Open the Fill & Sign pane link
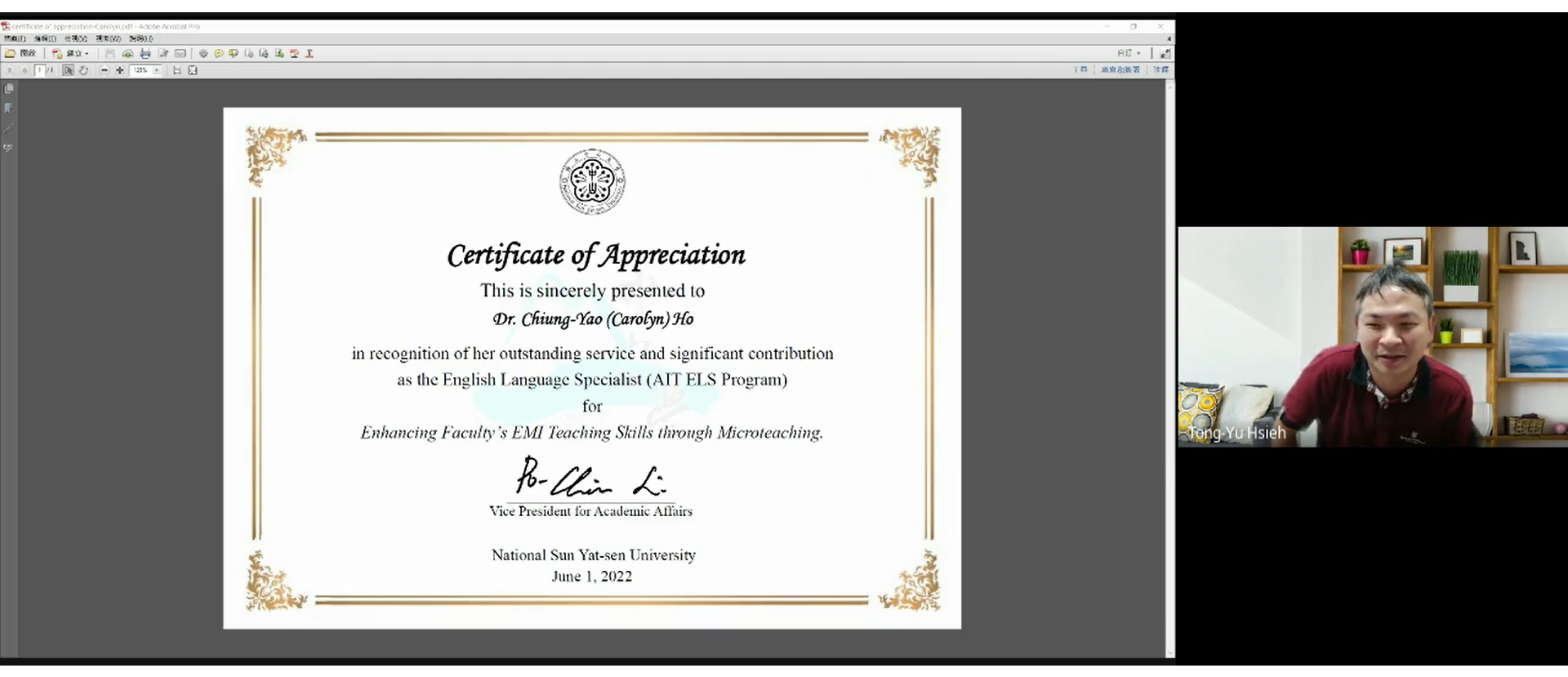The width and height of the screenshot is (1568, 677). coord(1120,69)
